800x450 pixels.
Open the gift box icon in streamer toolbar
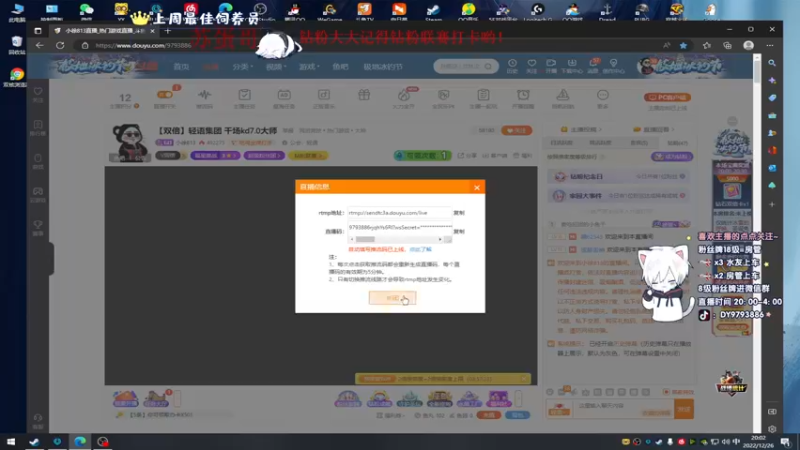364,95
